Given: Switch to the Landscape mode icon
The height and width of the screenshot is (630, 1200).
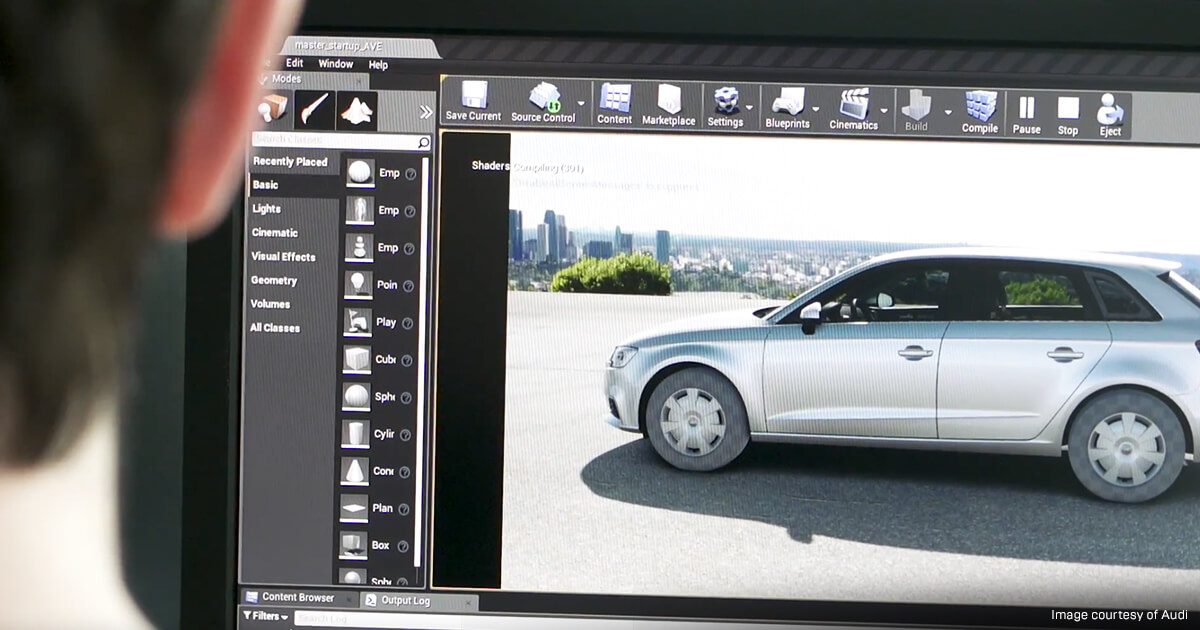Looking at the screenshot, I should 356,110.
